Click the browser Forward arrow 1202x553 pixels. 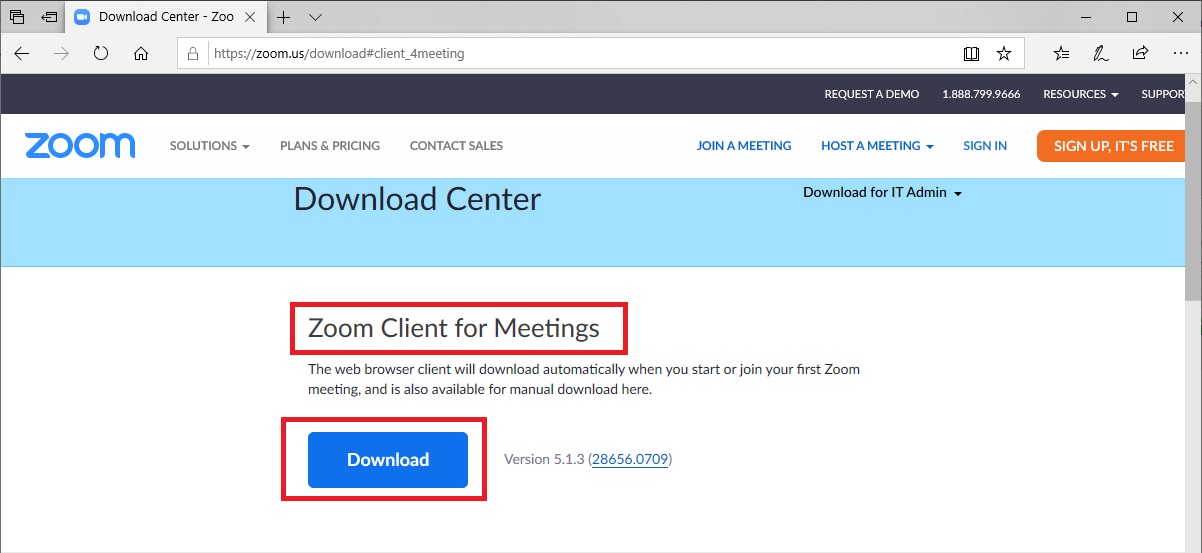62,54
